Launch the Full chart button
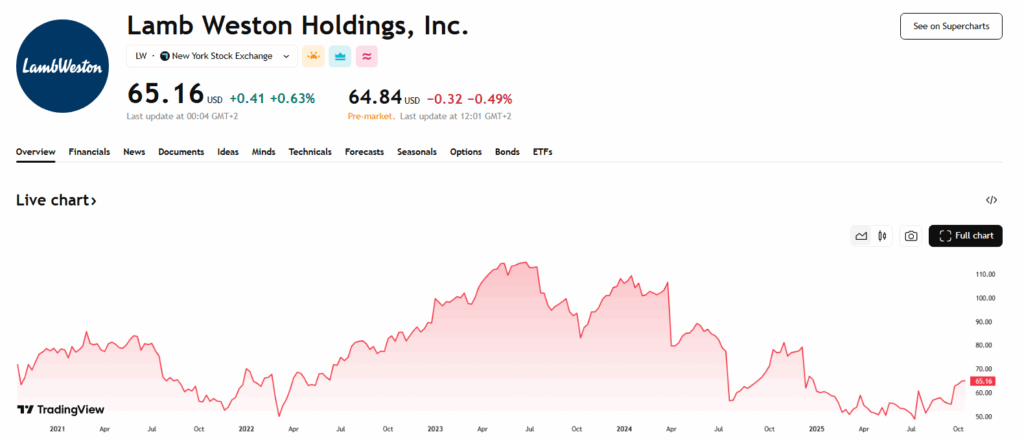 [965, 236]
